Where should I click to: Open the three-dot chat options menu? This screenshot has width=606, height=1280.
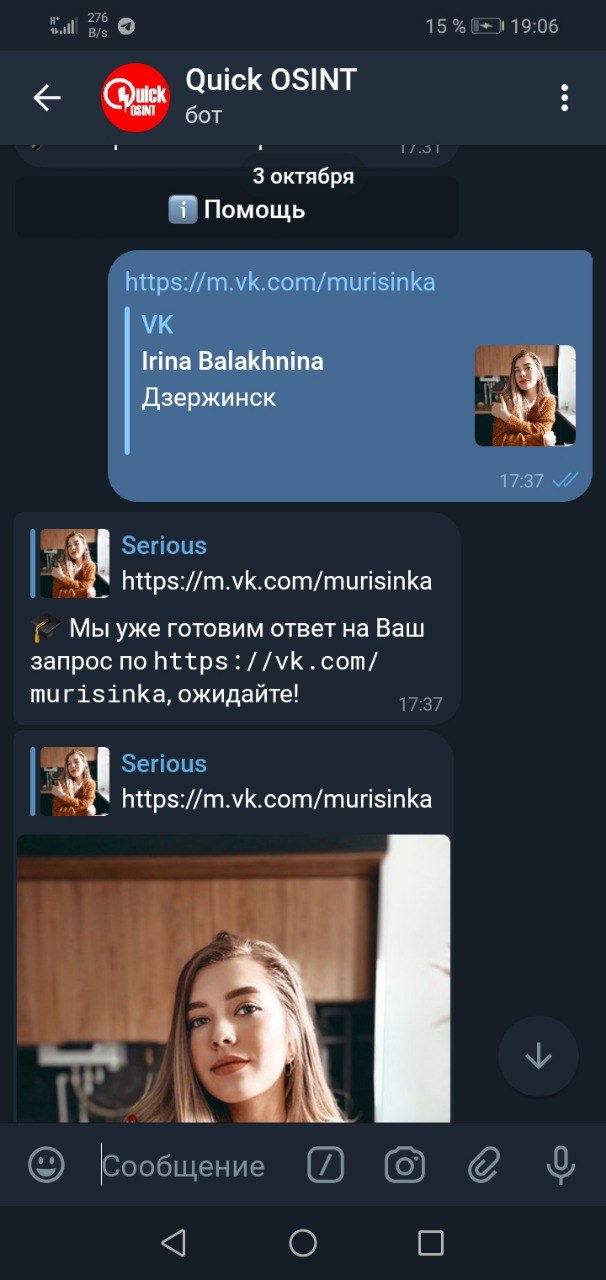pos(565,97)
